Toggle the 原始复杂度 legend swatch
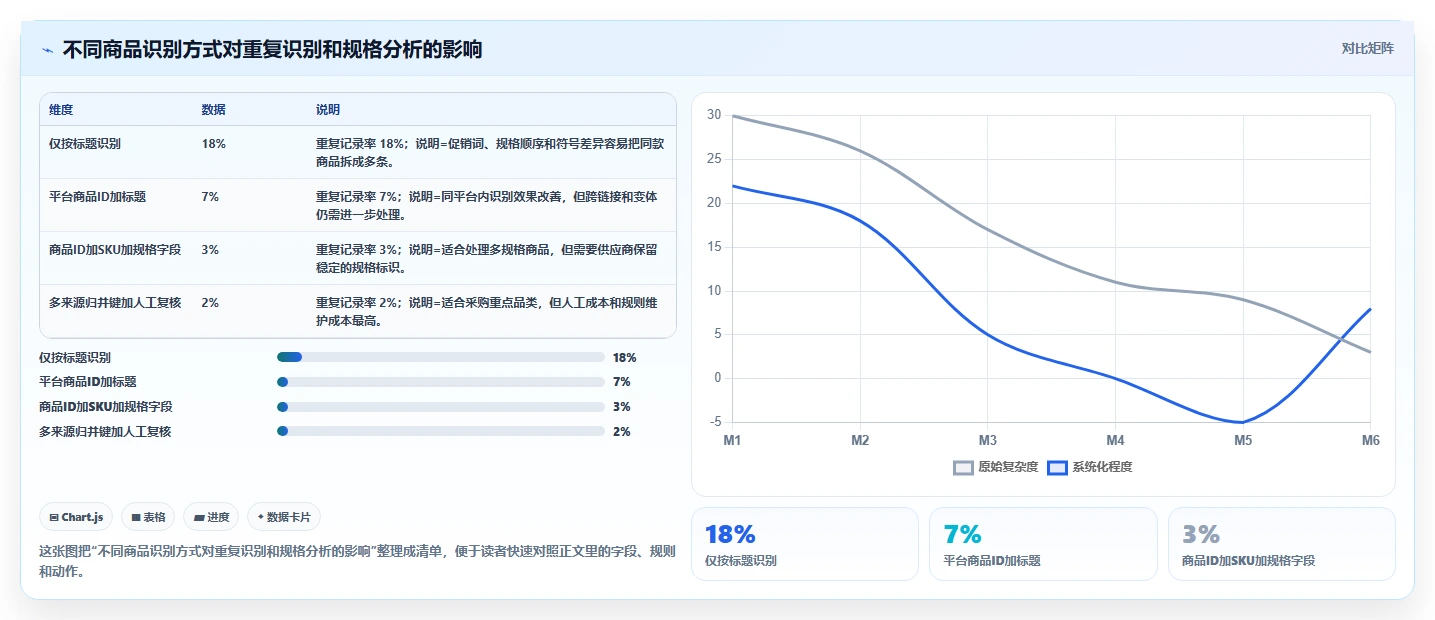This screenshot has height=620, width=1435. pyautogui.click(x=963, y=467)
